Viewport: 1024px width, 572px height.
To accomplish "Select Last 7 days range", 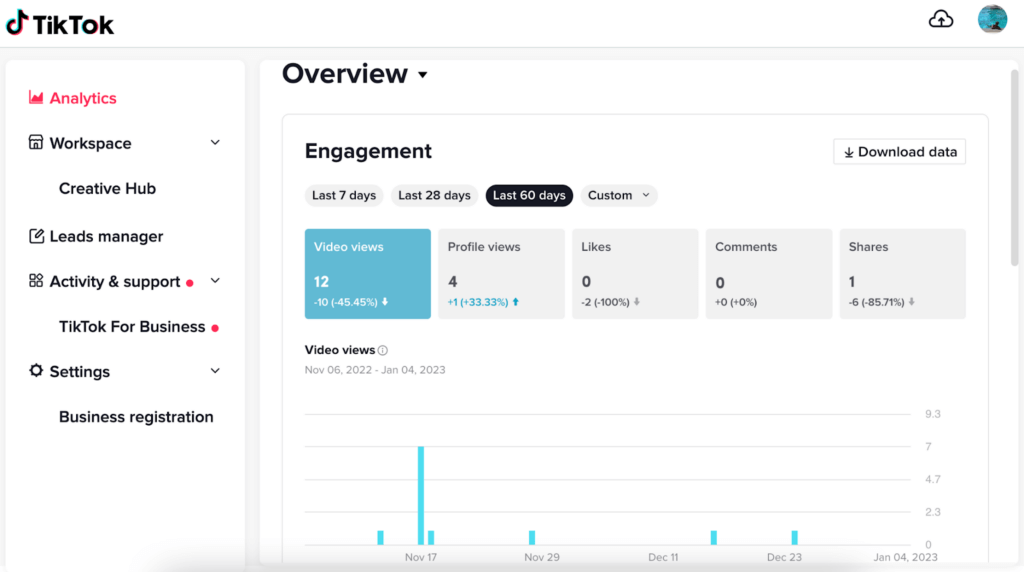I will pyautogui.click(x=344, y=195).
